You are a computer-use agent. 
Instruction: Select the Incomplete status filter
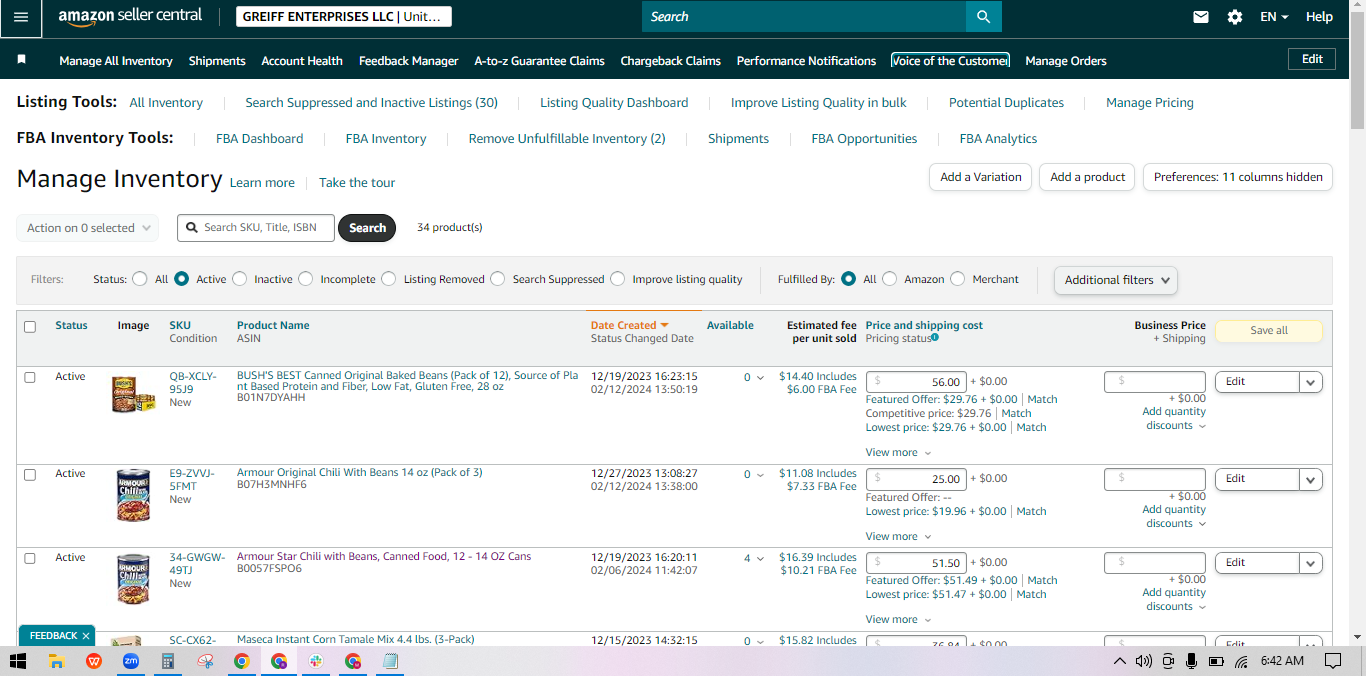click(305, 279)
